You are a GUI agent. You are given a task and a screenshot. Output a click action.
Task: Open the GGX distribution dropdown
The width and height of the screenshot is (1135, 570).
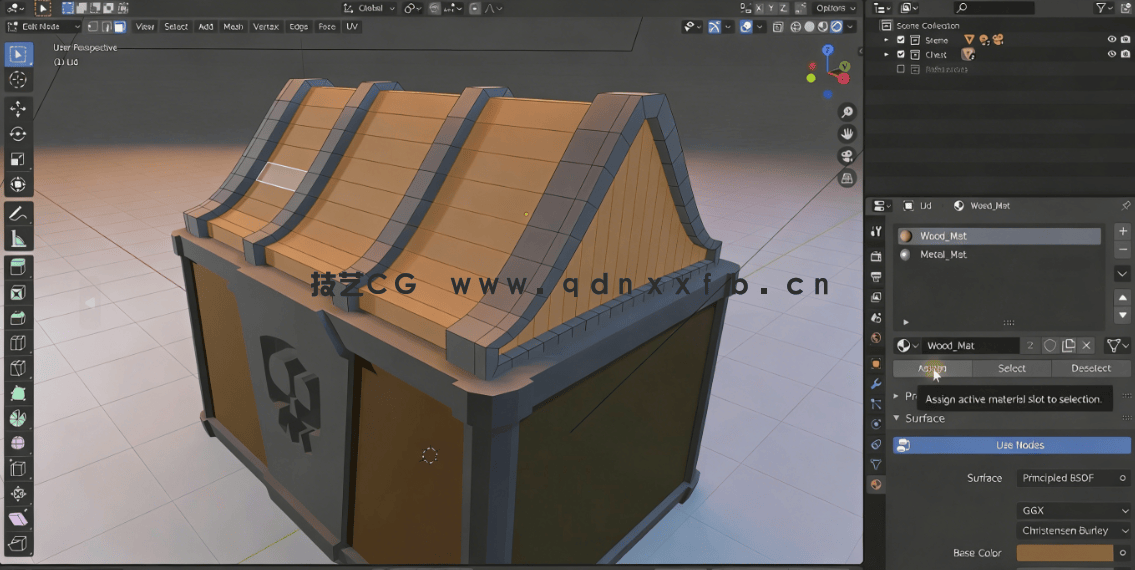tap(1074, 511)
